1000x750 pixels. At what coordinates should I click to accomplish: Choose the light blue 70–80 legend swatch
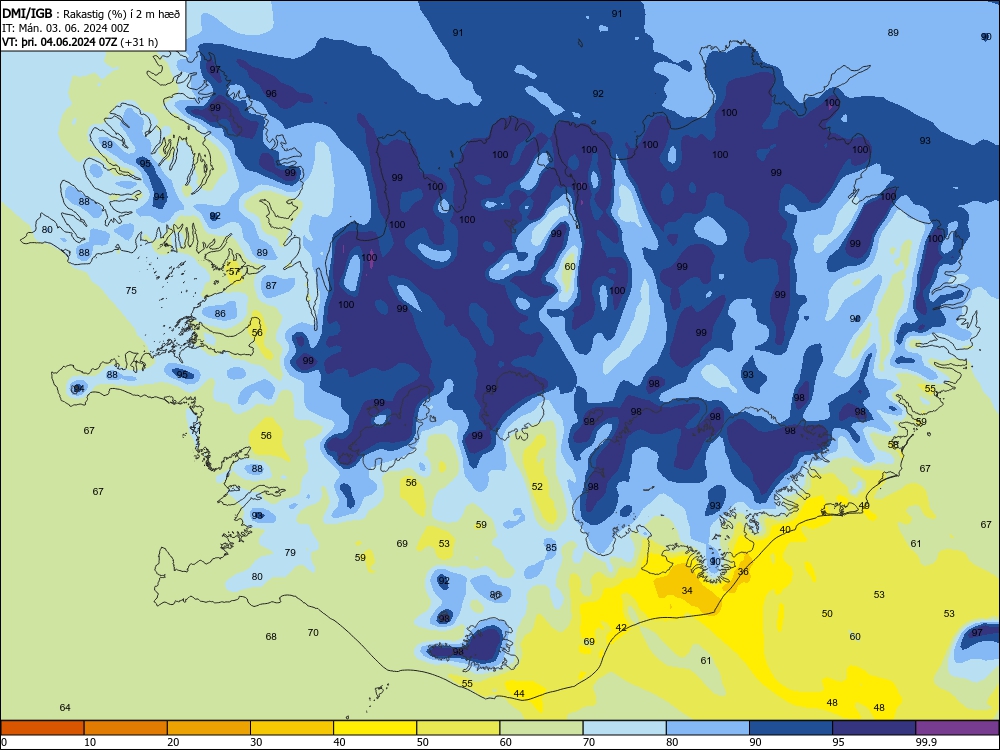point(624,728)
